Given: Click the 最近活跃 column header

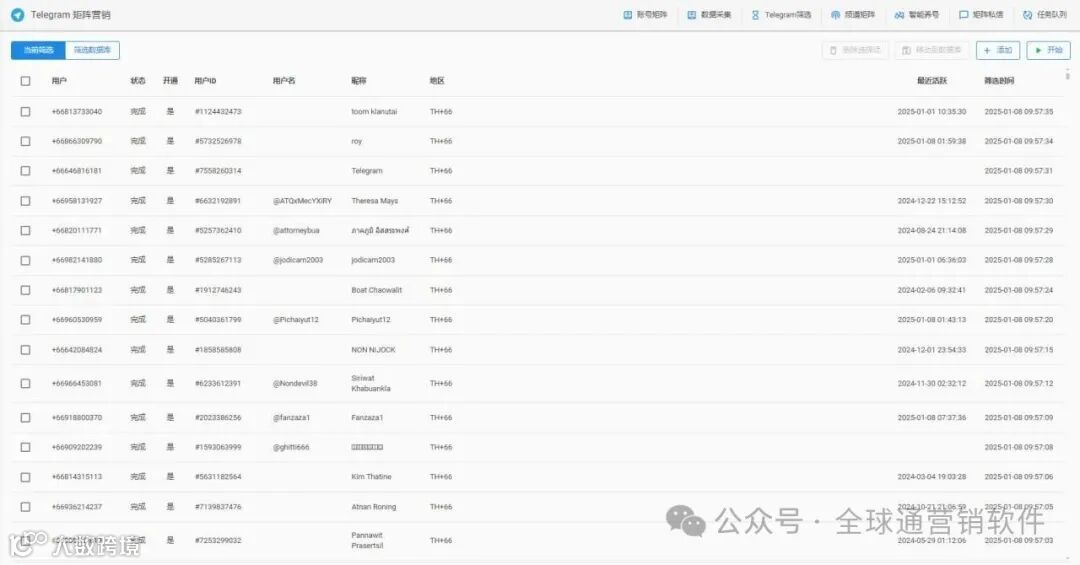Looking at the screenshot, I should click(932, 81).
